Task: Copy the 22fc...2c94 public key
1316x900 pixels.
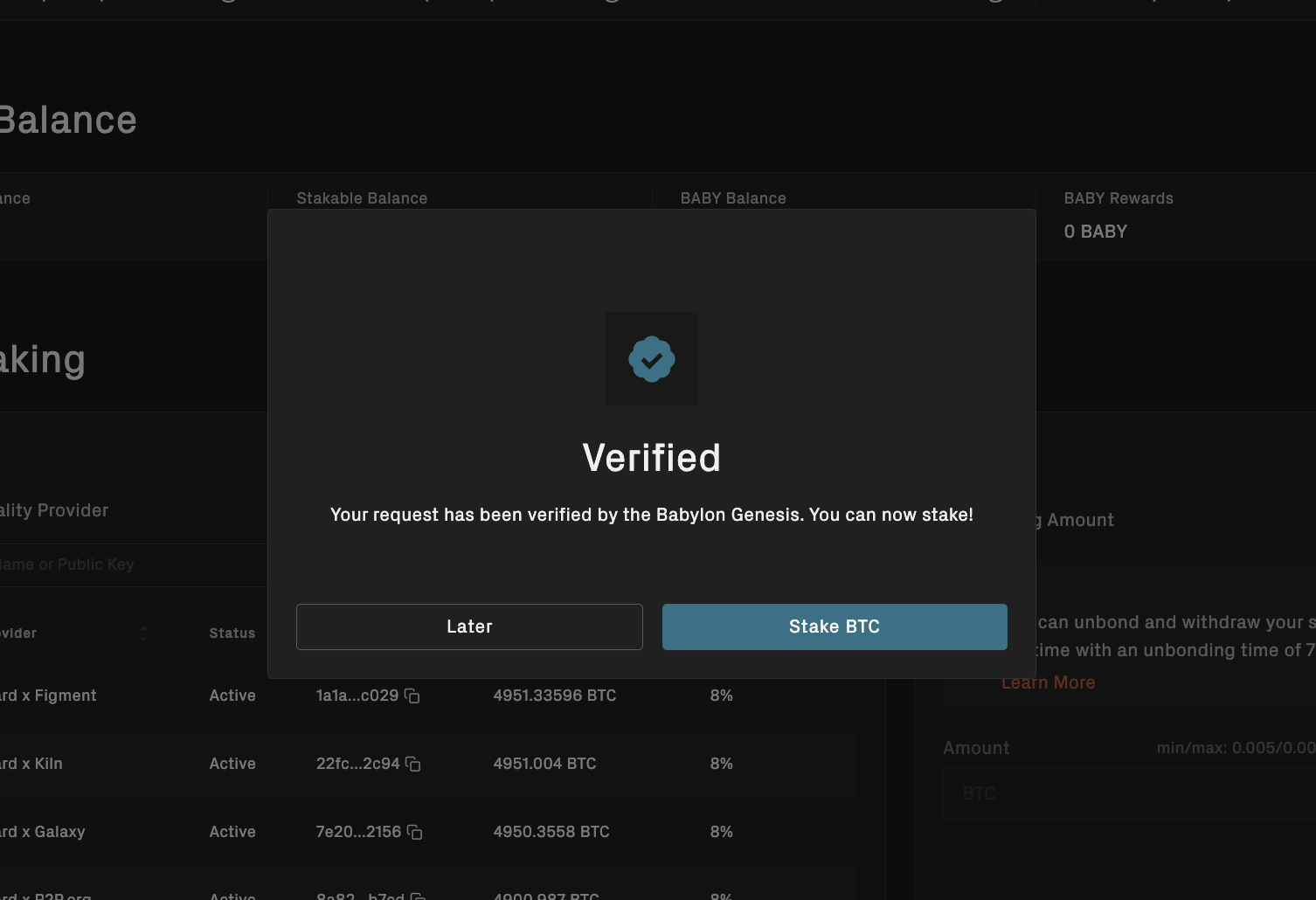Action: (x=413, y=765)
